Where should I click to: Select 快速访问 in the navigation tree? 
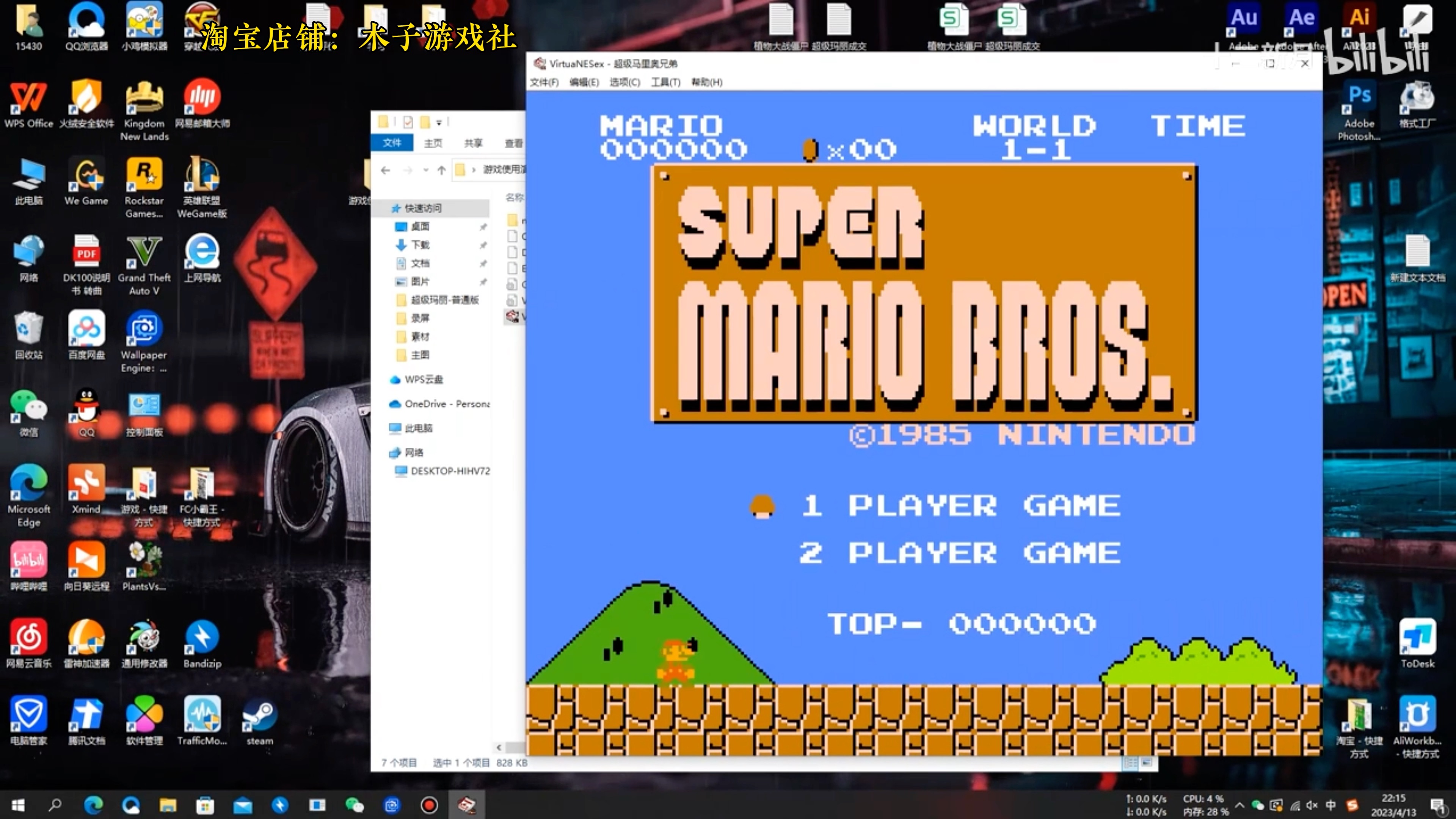coord(424,208)
